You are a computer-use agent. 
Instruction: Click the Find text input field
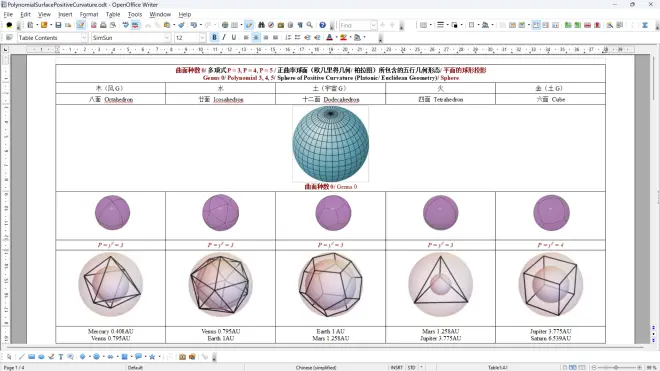point(354,25)
